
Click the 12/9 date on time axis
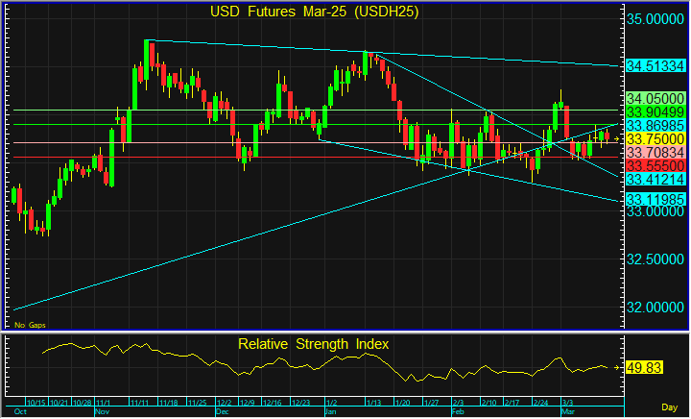coord(247,403)
